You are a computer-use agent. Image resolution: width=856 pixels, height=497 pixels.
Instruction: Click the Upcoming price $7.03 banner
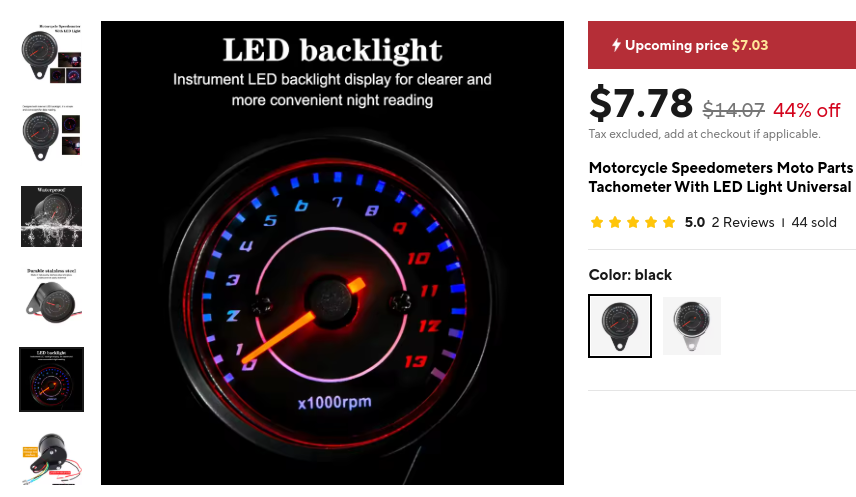(x=721, y=45)
